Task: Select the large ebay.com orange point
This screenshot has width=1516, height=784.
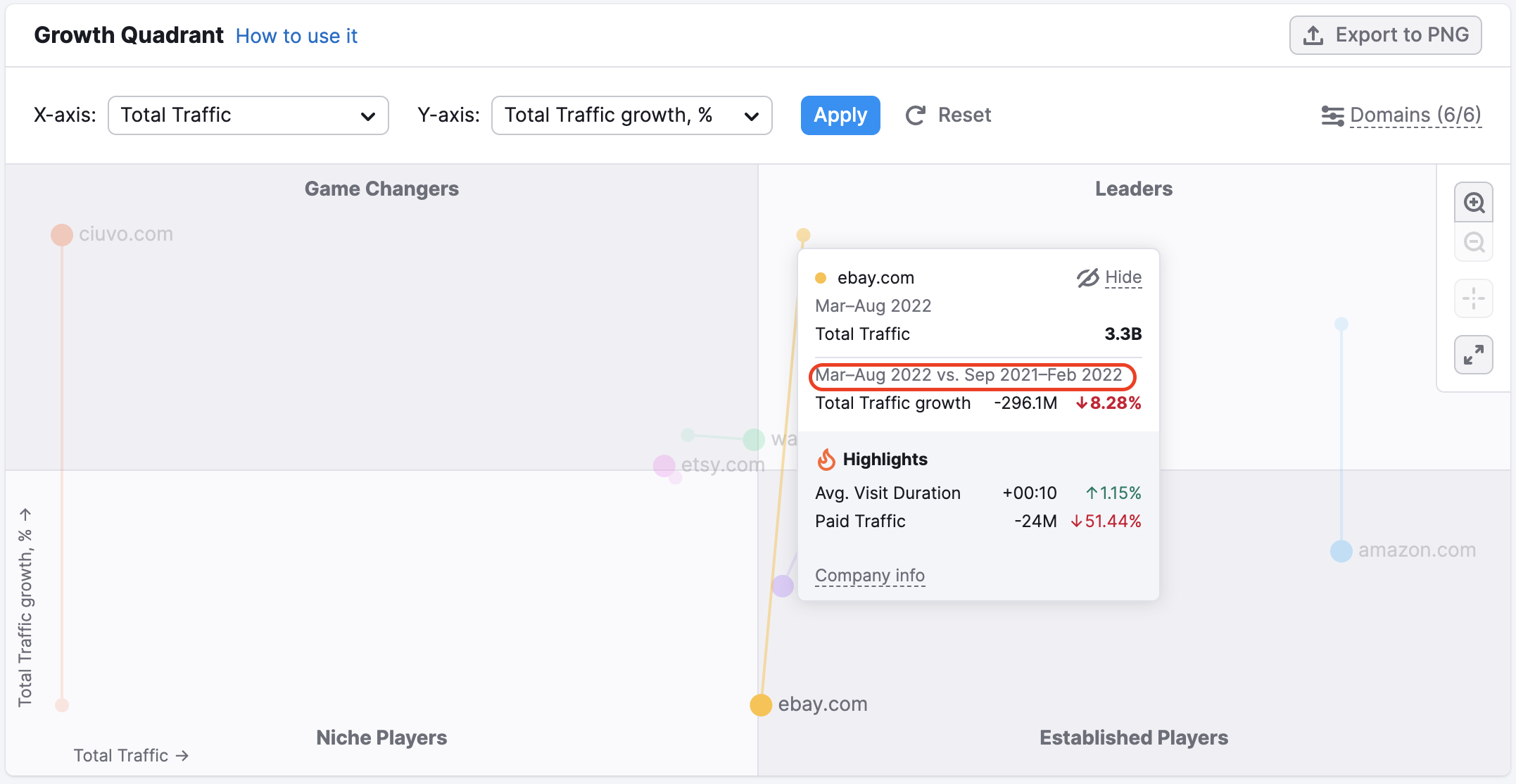Action: [x=761, y=704]
